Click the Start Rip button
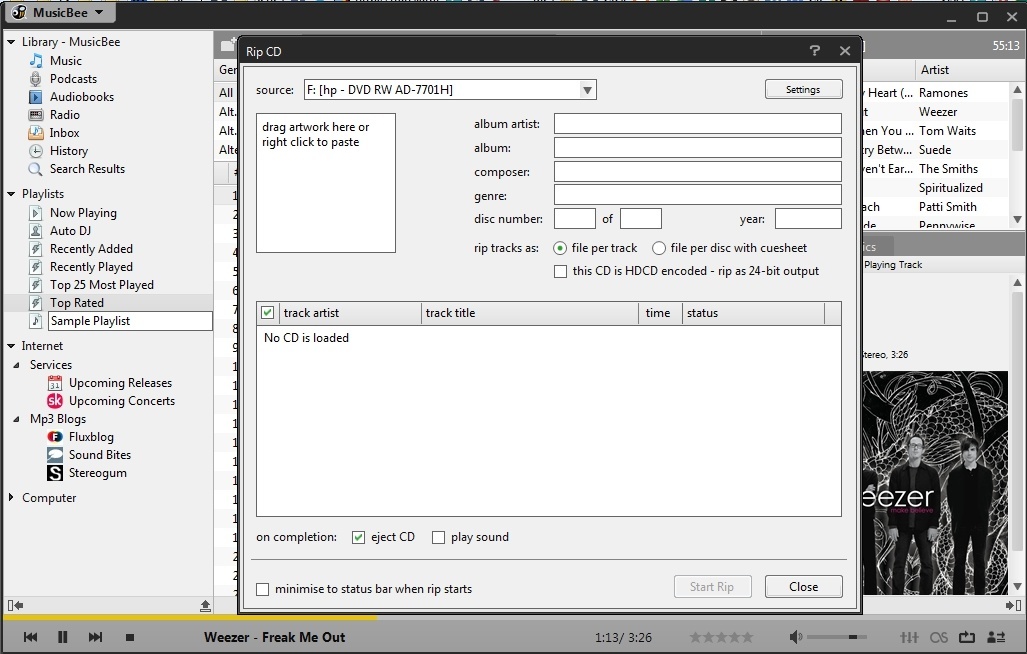 pyautogui.click(x=712, y=587)
